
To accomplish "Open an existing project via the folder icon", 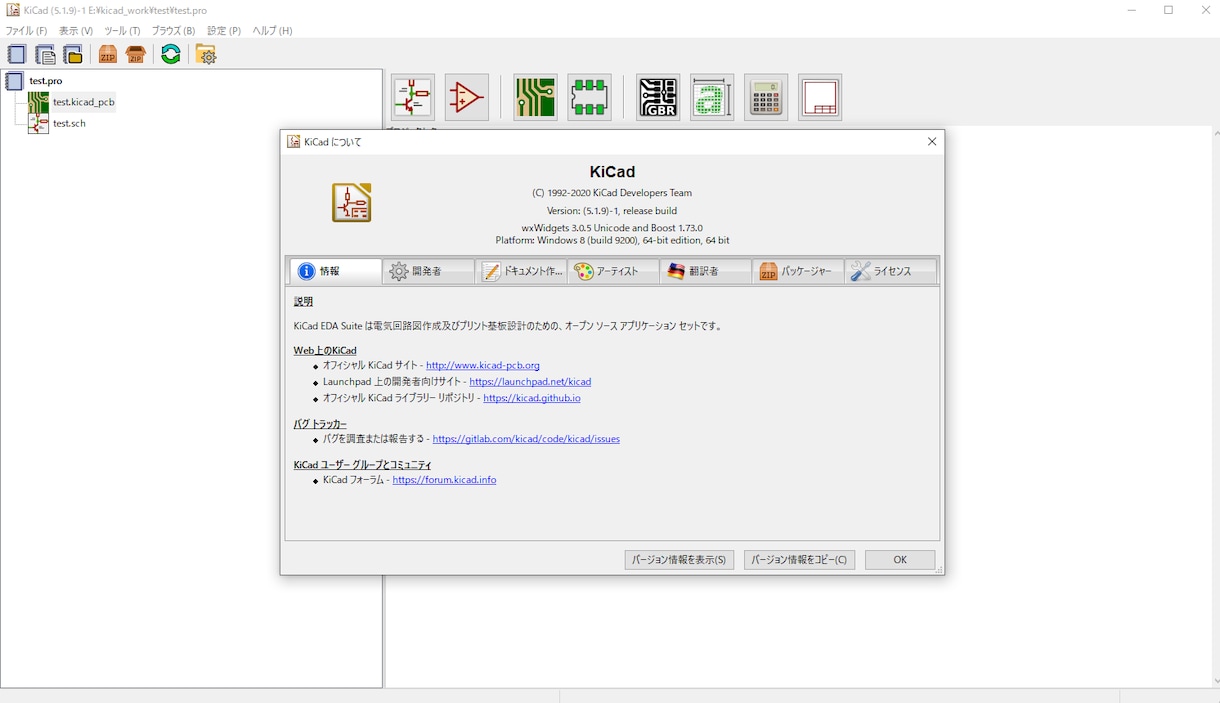I will point(73,55).
